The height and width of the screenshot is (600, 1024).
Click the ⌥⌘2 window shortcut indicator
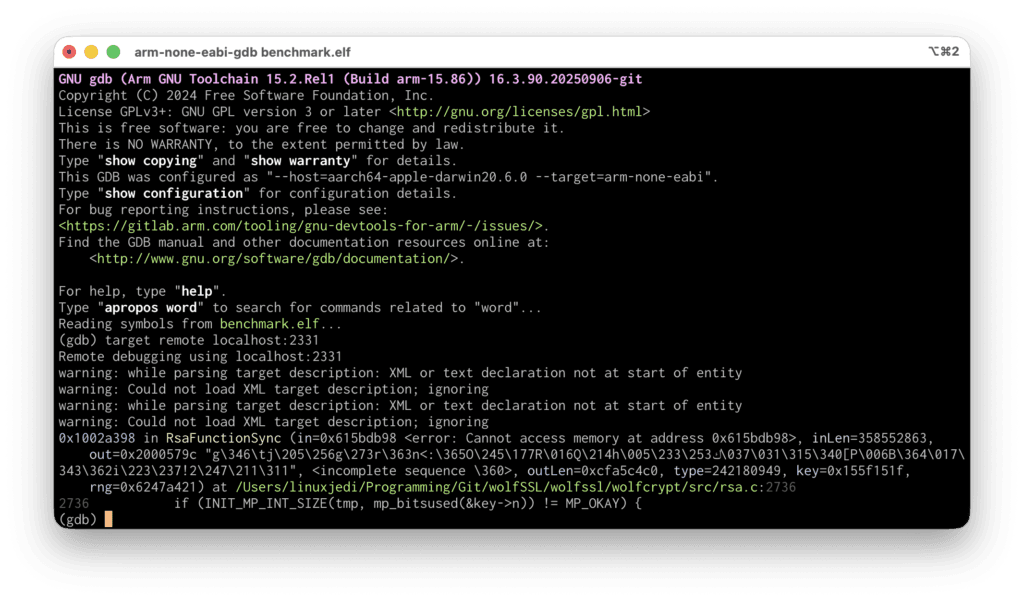pos(942,52)
